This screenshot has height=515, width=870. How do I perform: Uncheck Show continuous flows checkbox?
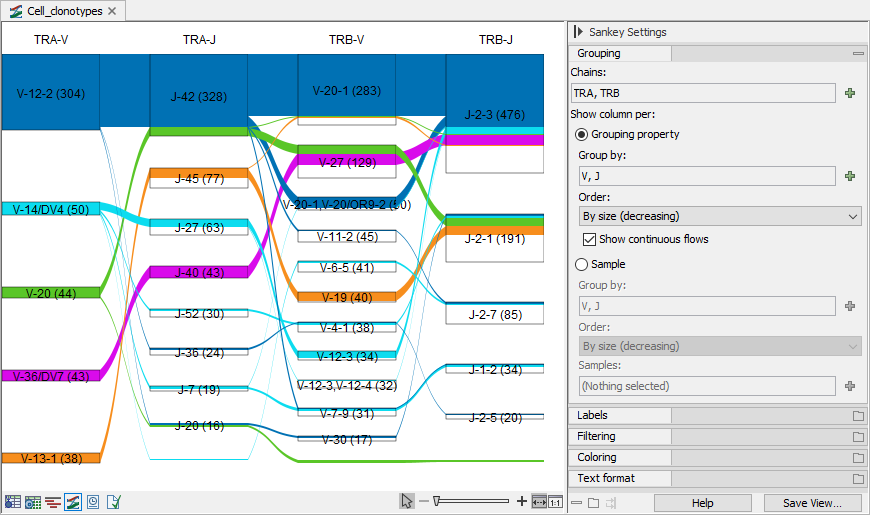click(590, 239)
